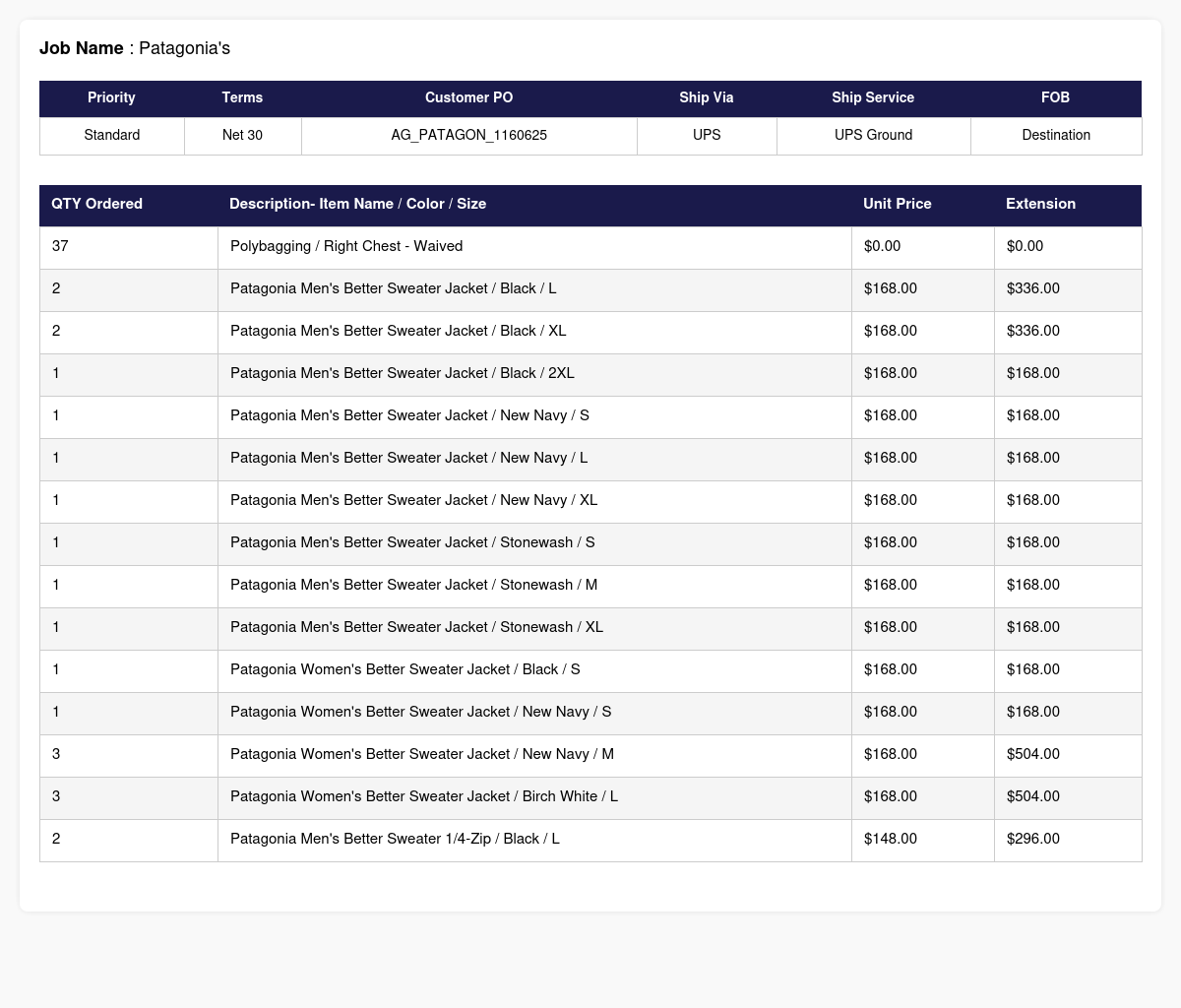Click the QTY Ordered column header
The width and height of the screenshot is (1181, 1008).
[x=128, y=205]
